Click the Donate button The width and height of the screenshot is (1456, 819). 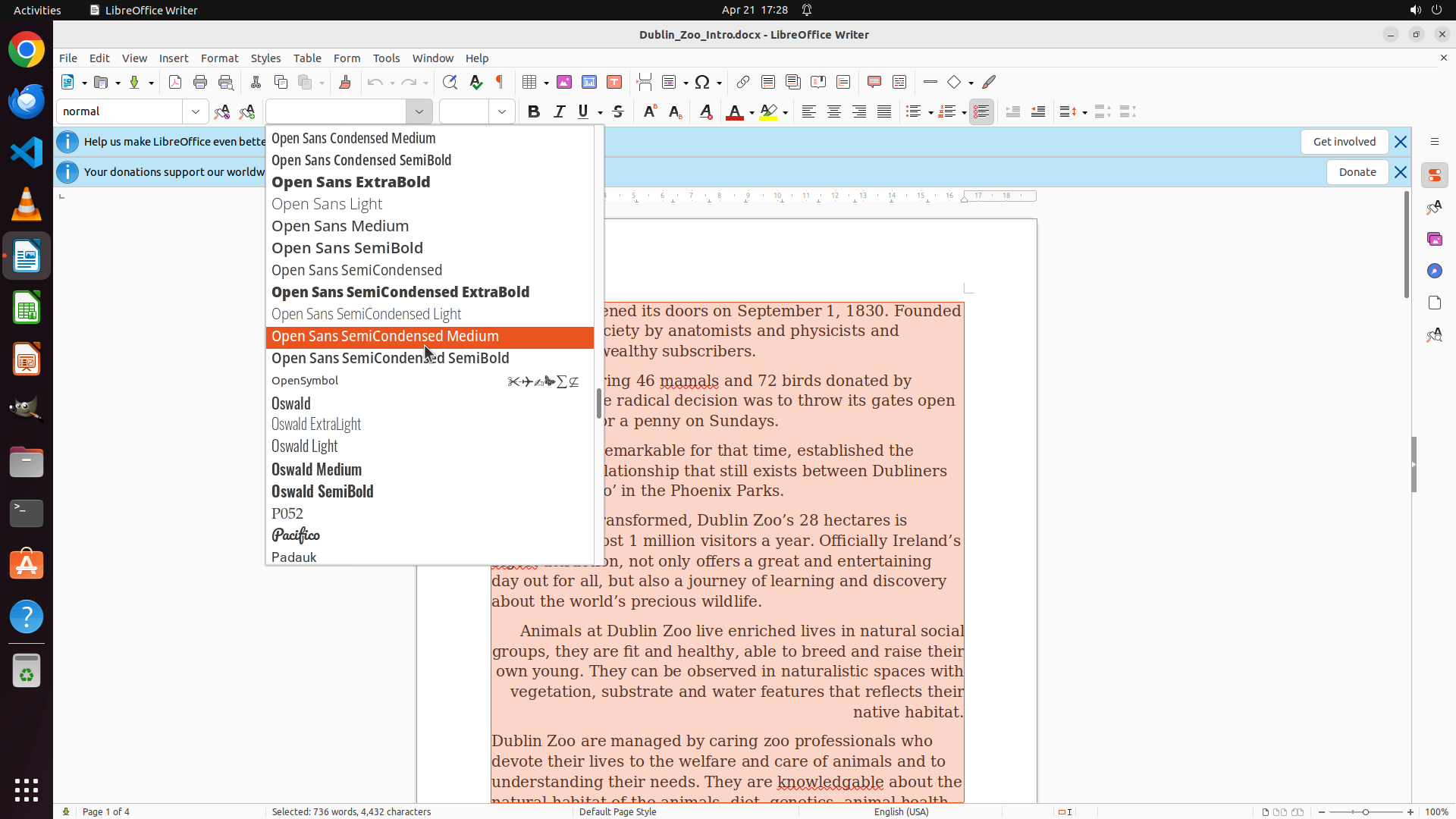coord(1357,172)
